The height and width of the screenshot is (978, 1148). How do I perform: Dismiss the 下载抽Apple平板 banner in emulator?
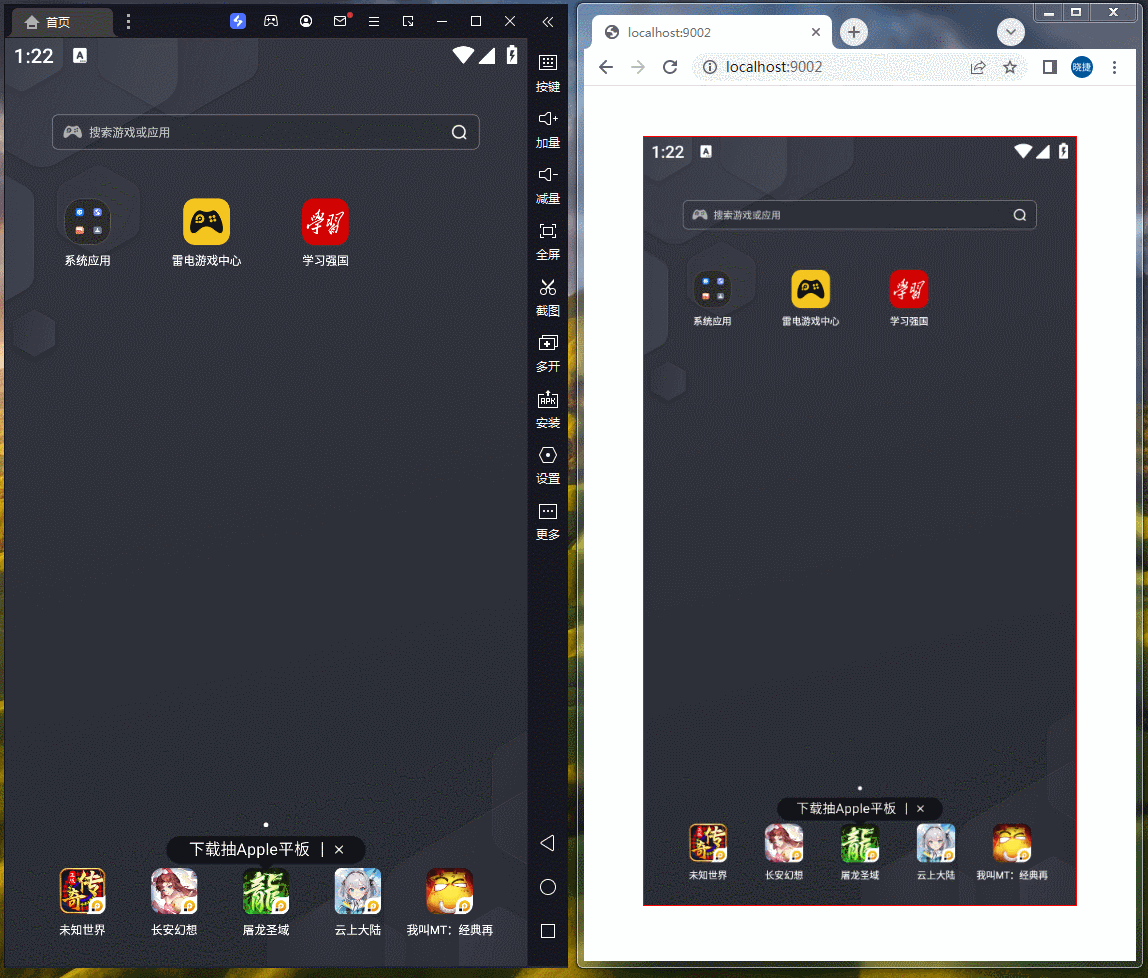point(339,850)
